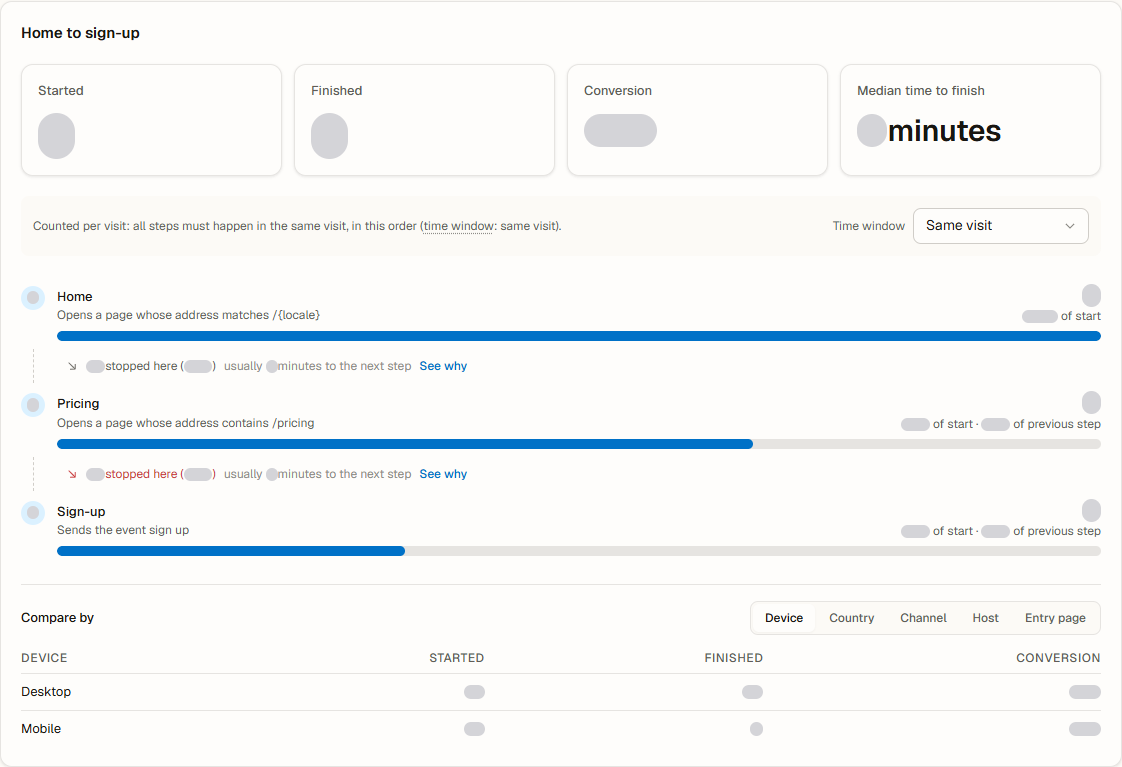
Task: Click the Pricing step progress bar
Action: pos(579,444)
